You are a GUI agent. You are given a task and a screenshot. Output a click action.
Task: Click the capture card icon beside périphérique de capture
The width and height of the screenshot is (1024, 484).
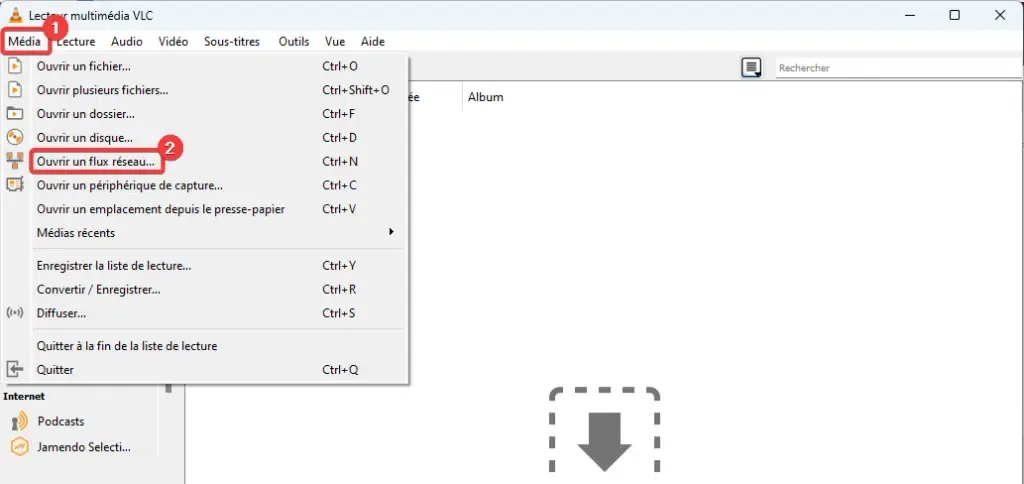14,185
